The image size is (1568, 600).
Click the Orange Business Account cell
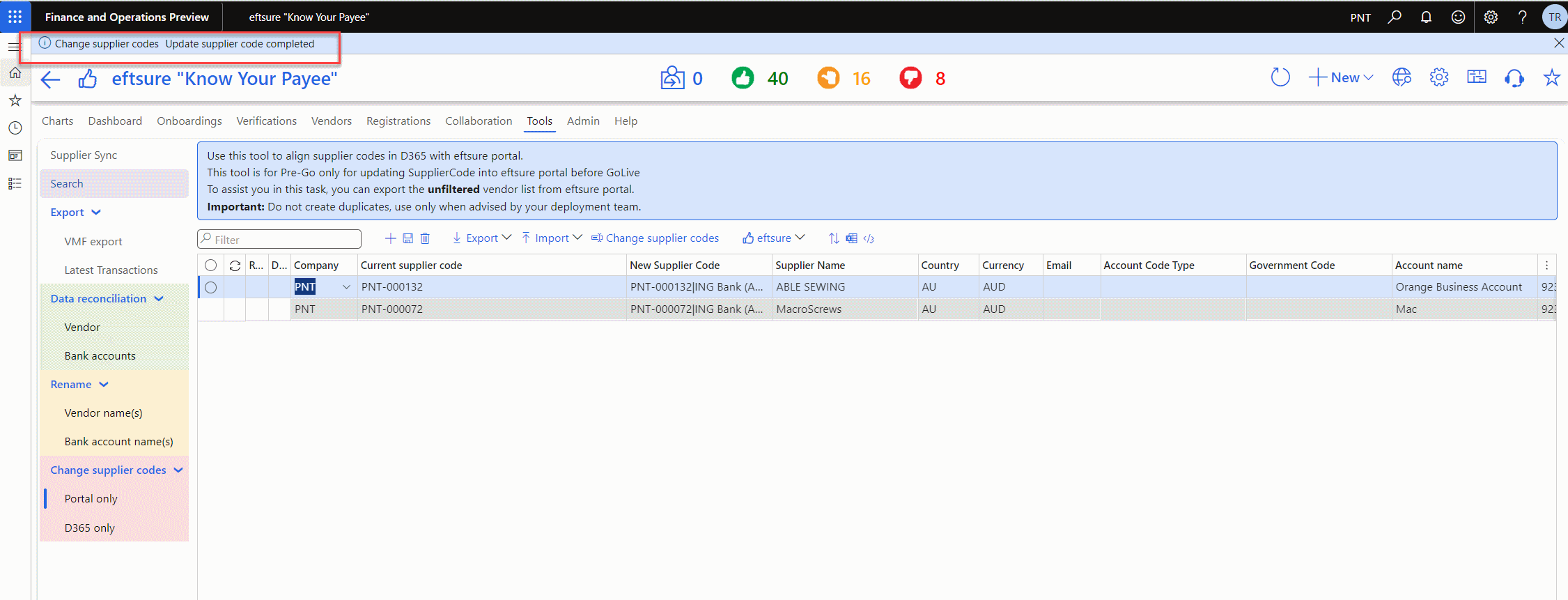click(1464, 287)
